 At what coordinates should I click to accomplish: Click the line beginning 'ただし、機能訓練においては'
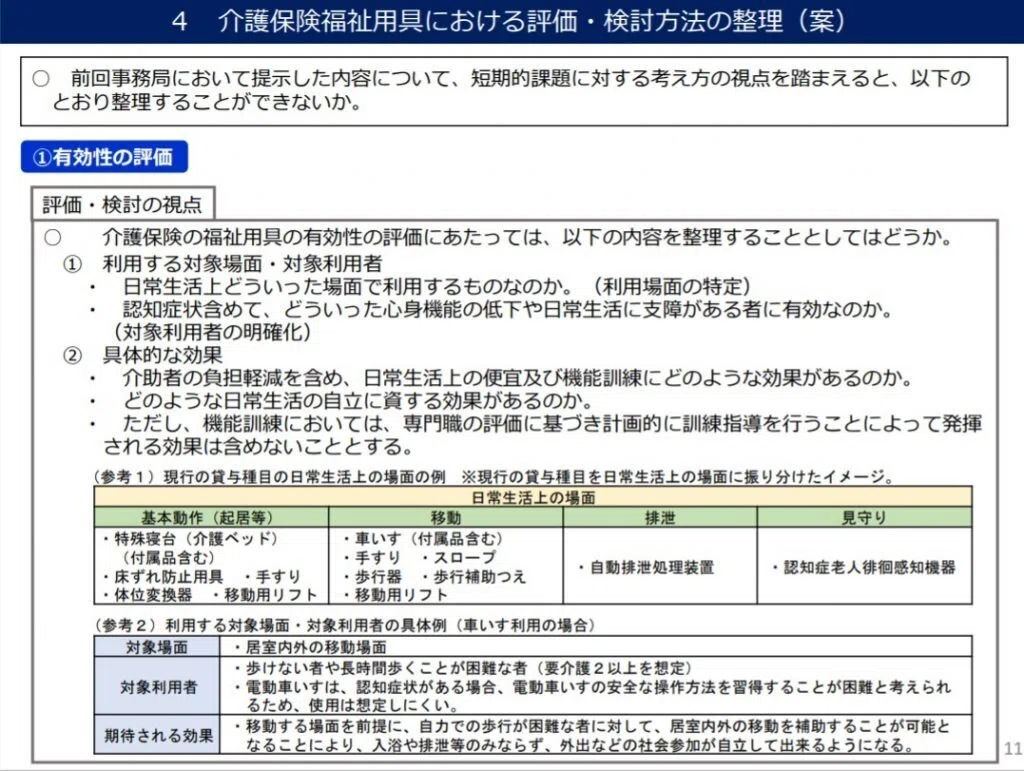point(552,423)
